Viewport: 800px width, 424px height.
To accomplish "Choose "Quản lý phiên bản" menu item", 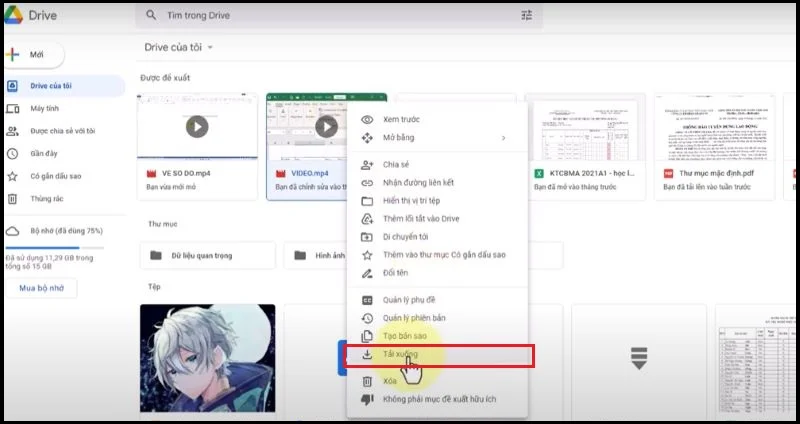I will coord(437,318).
